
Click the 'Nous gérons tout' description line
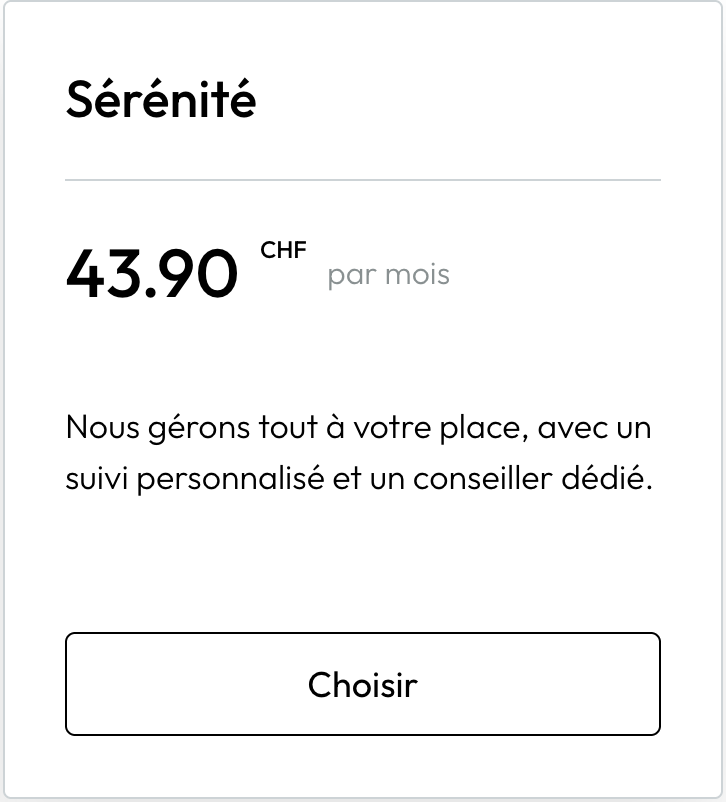pyautogui.click(x=358, y=428)
